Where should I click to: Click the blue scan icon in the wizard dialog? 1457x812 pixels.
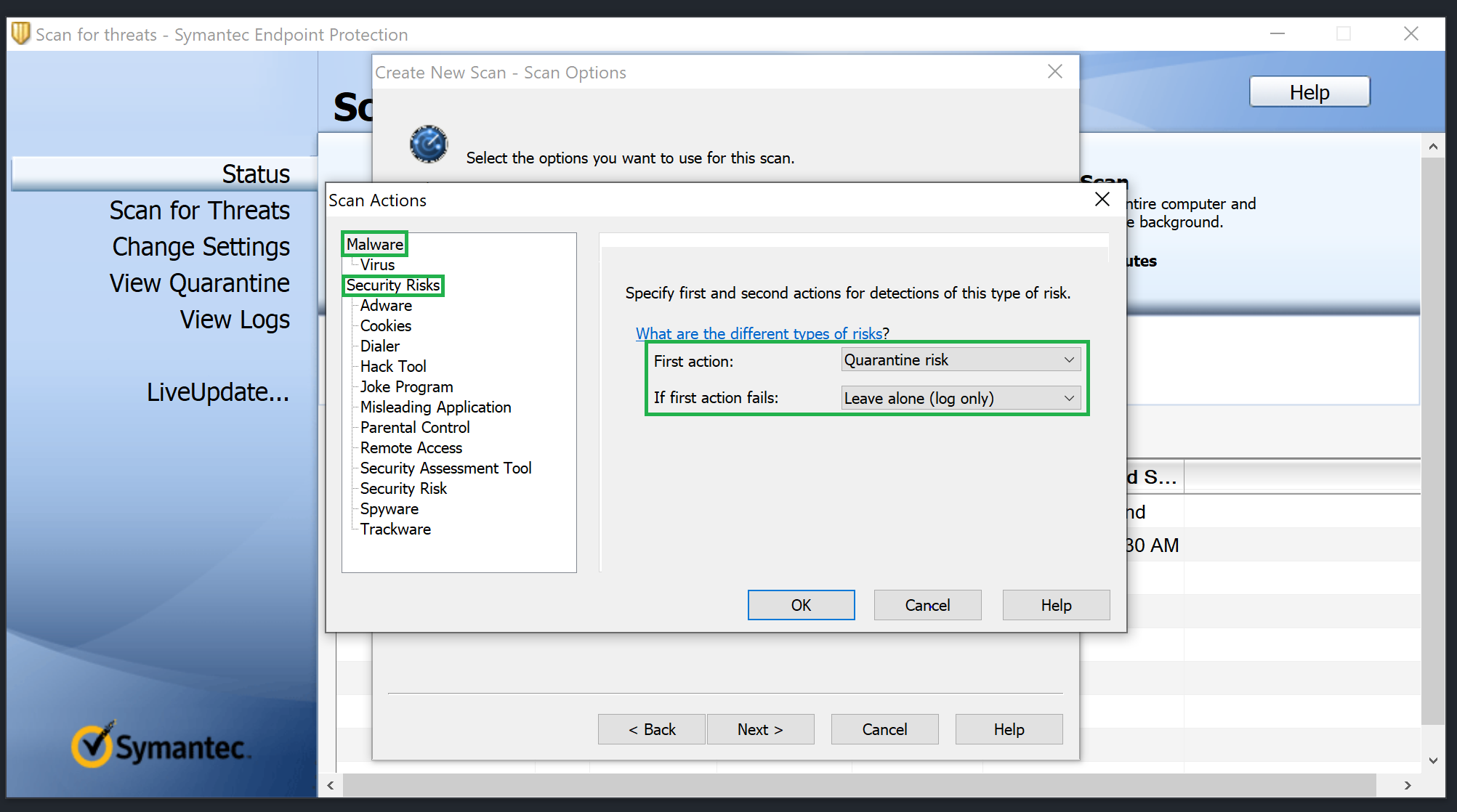[x=428, y=144]
